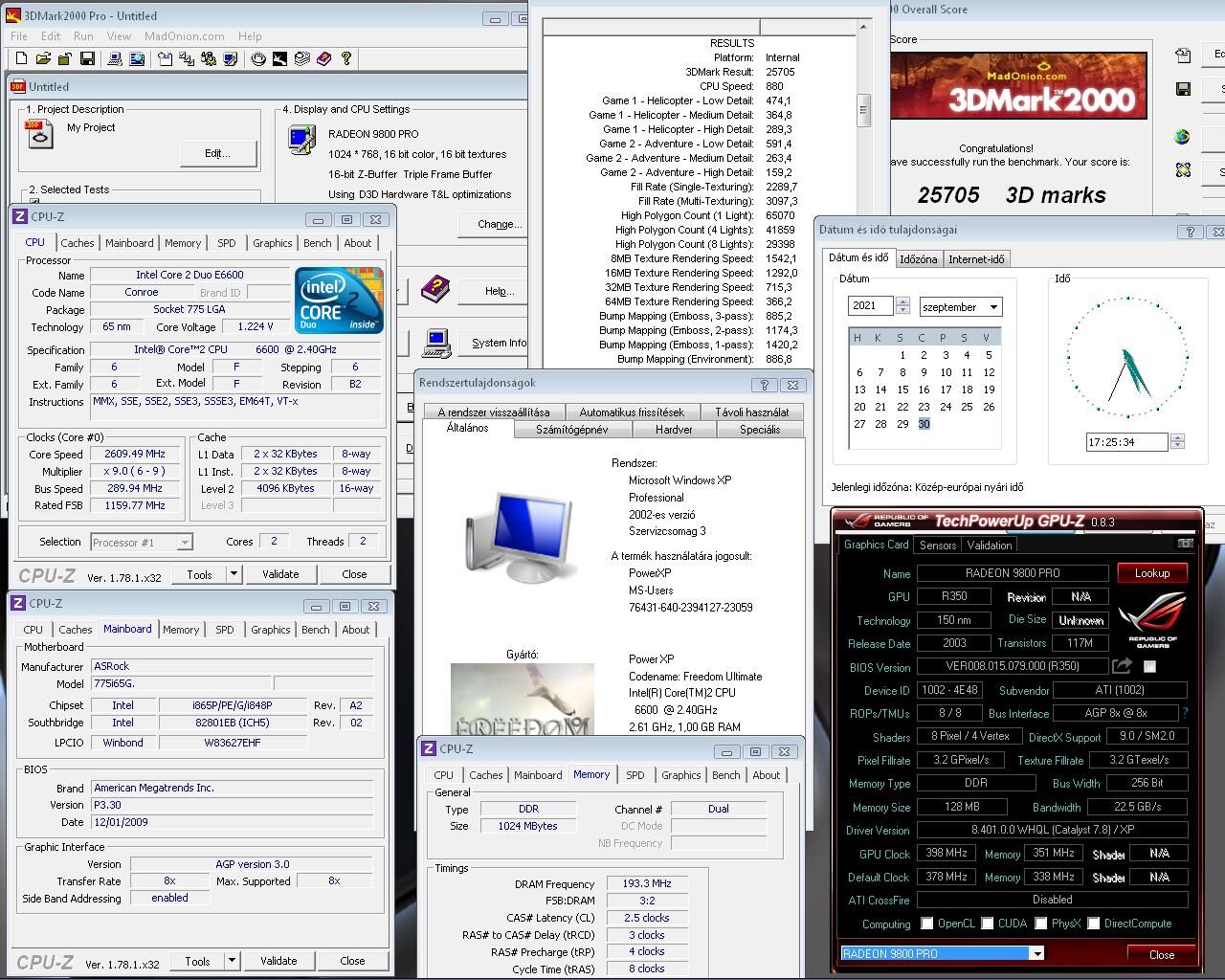The image size is (1225, 980).
Task: Select day 30 in the calendar
Action: click(x=924, y=424)
